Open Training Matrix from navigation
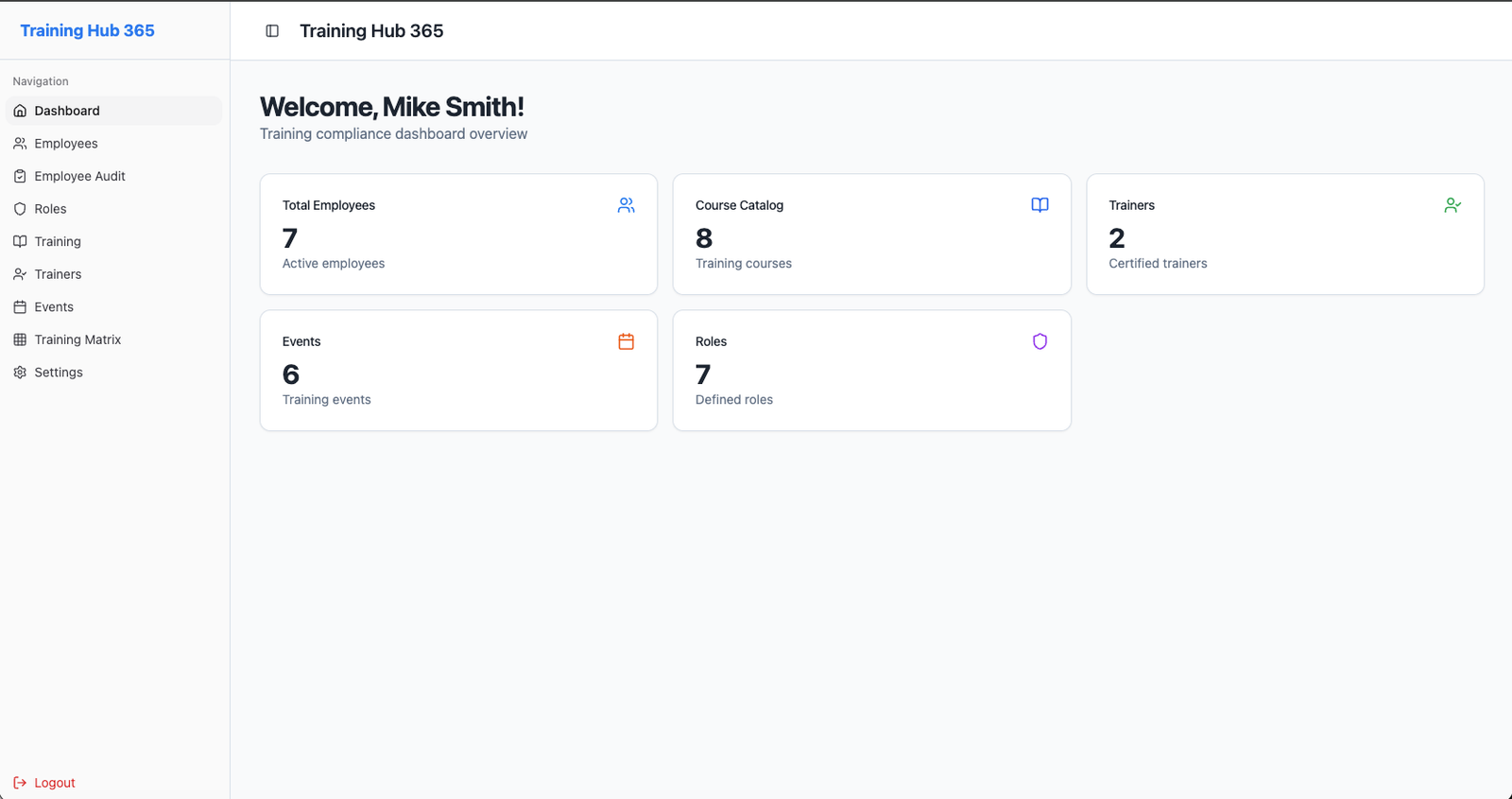The image size is (1512, 799). coord(114,339)
